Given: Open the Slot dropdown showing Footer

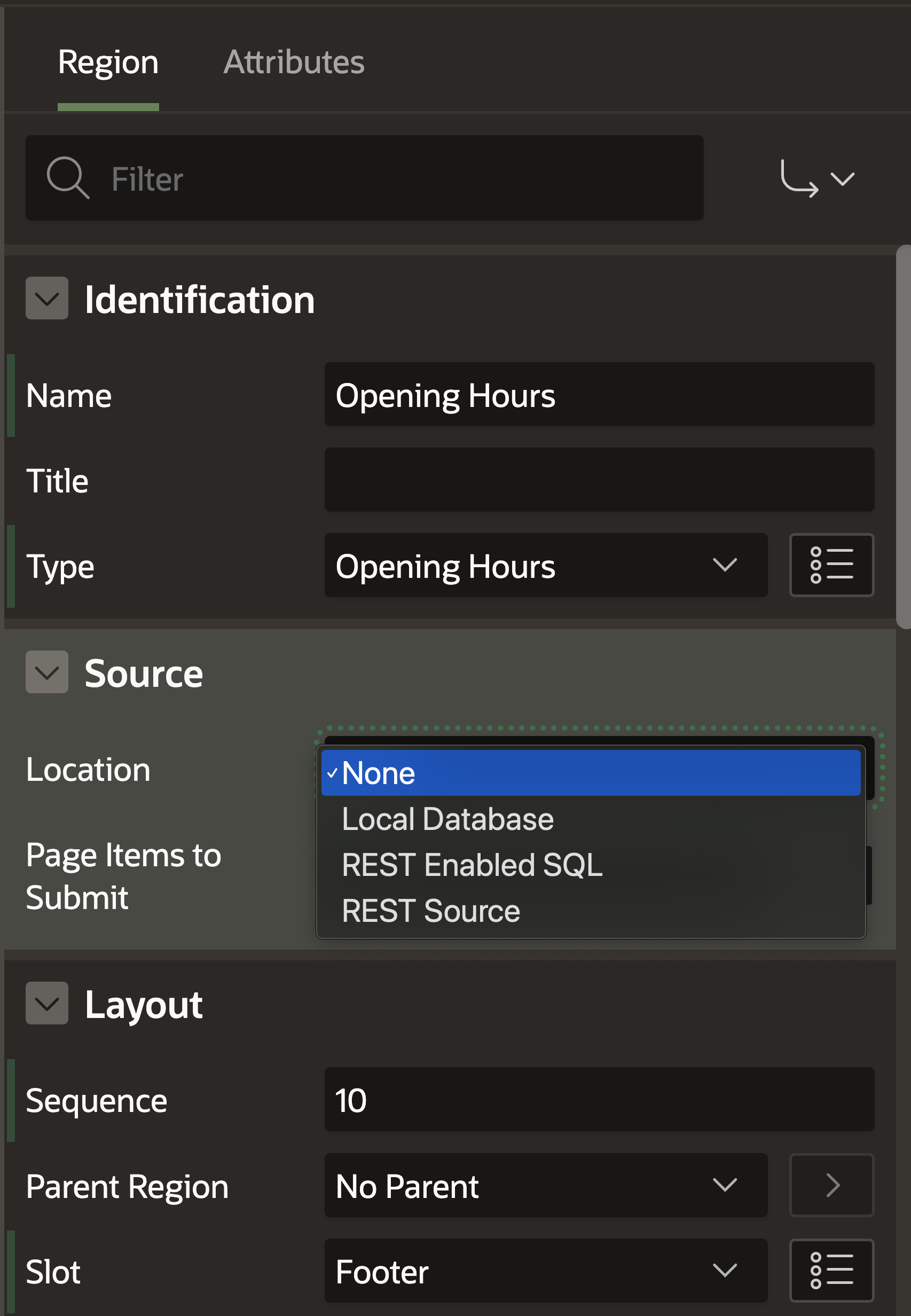Looking at the screenshot, I should pyautogui.click(x=545, y=1270).
